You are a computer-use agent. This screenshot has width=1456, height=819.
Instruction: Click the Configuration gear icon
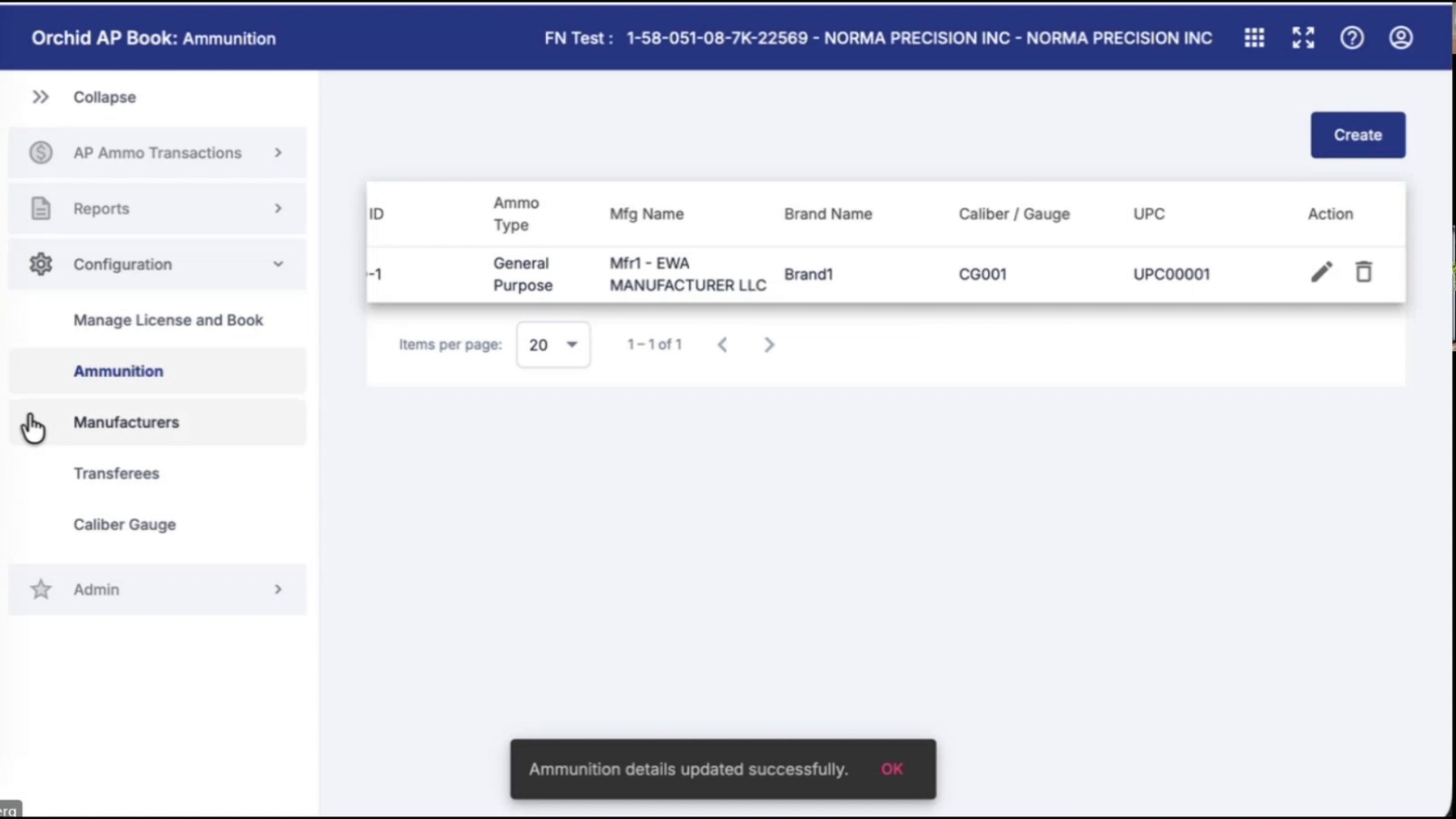(41, 264)
